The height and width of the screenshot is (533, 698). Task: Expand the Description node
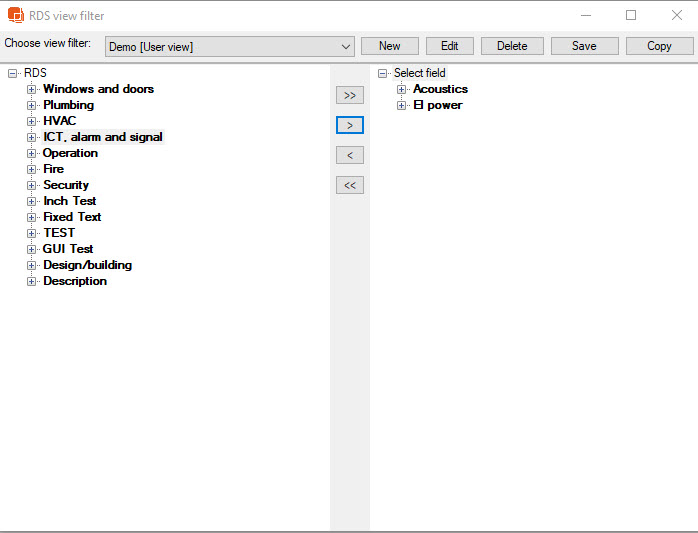(x=31, y=282)
